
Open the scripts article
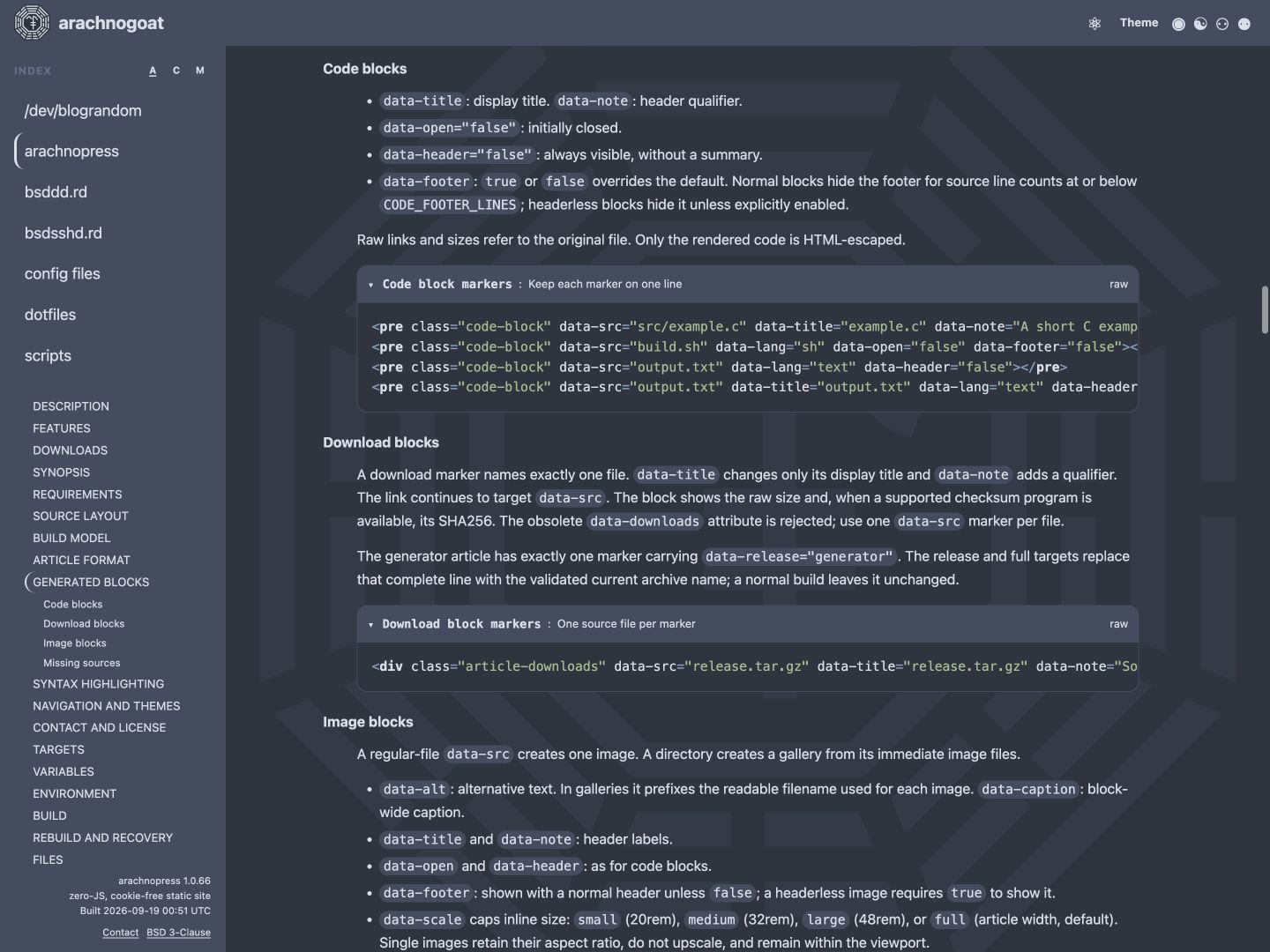pyautogui.click(x=48, y=355)
